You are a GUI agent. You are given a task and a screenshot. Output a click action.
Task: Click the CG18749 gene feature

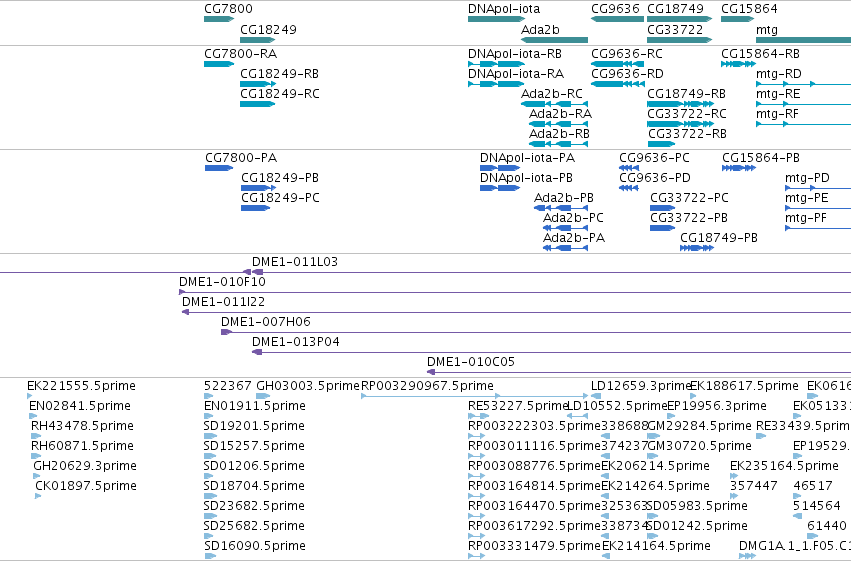pyautogui.click(x=679, y=19)
